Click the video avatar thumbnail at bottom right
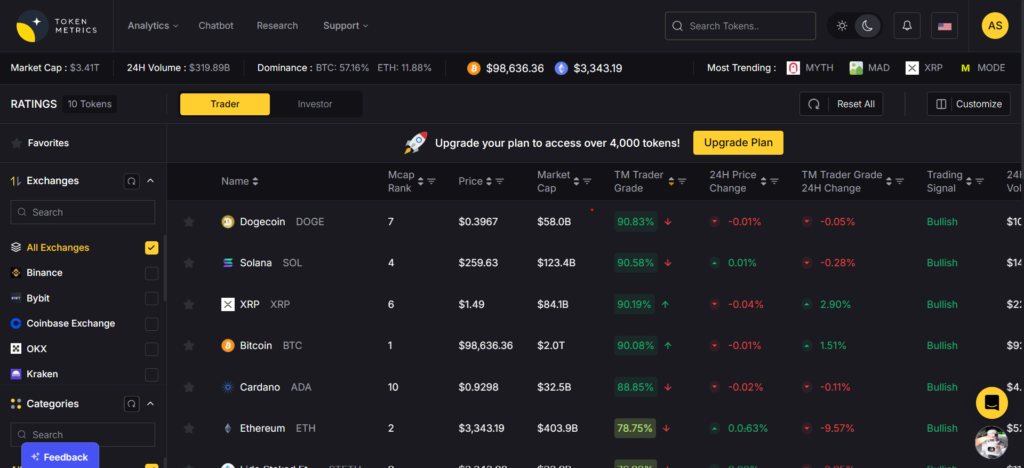Viewport: 1024px width, 468px height. point(991,443)
